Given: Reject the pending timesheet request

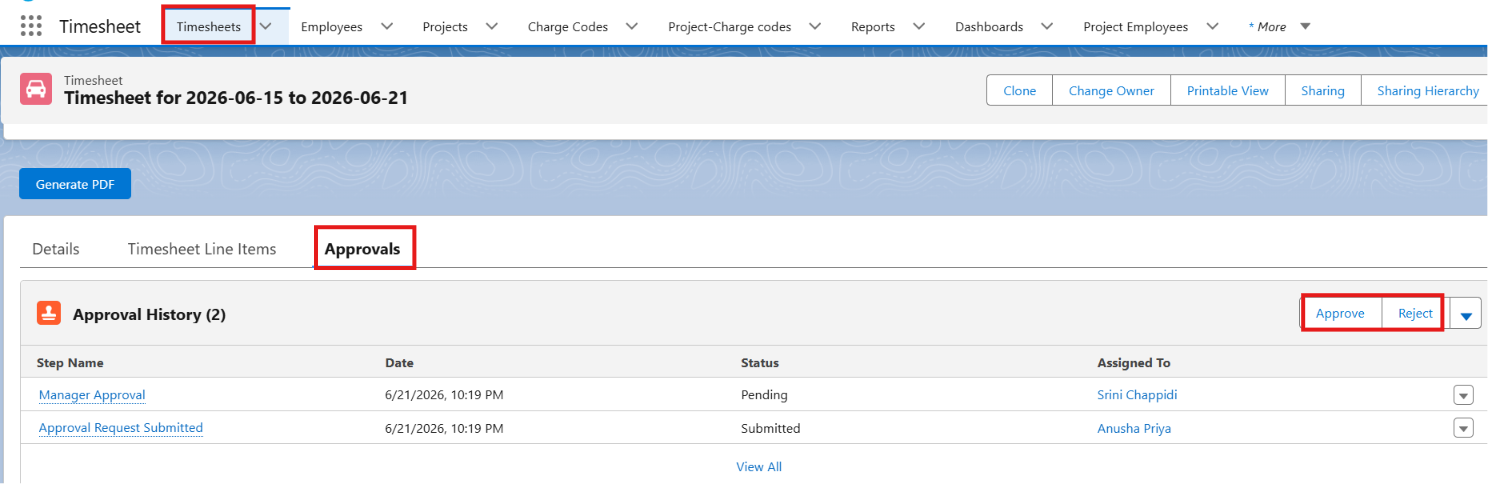Looking at the screenshot, I should click(x=1415, y=313).
